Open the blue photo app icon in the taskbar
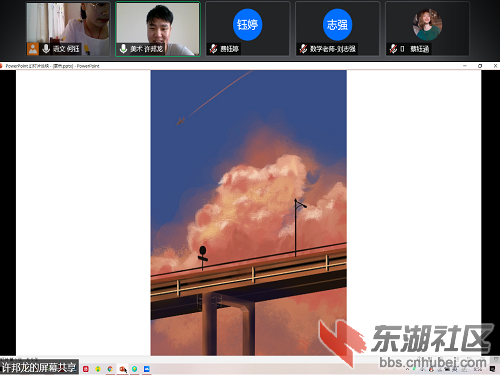Viewport: 500px width, 375px height. pos(147,369)
